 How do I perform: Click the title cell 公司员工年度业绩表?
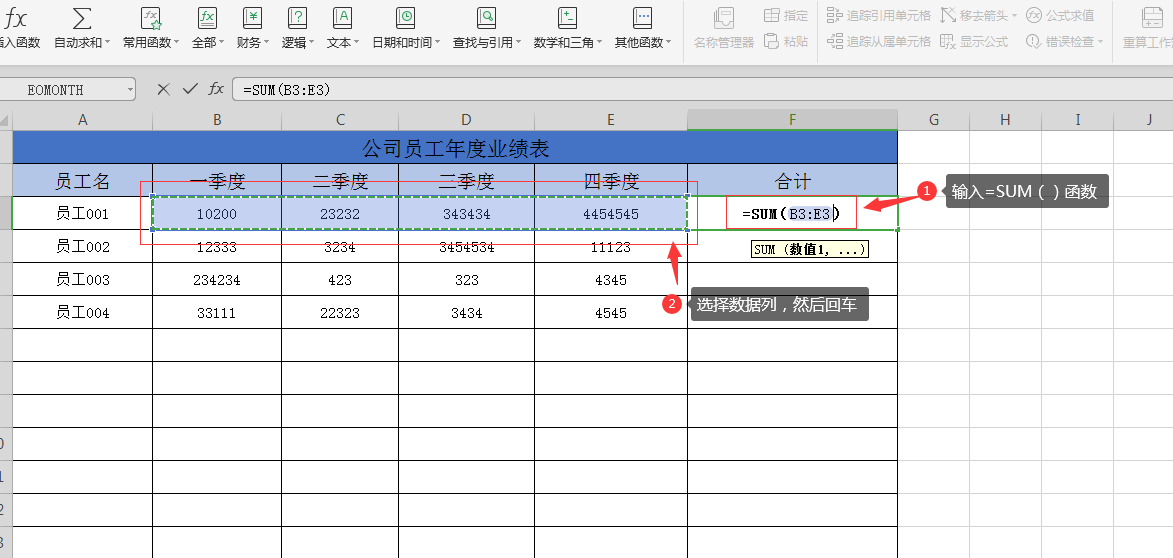455,147
